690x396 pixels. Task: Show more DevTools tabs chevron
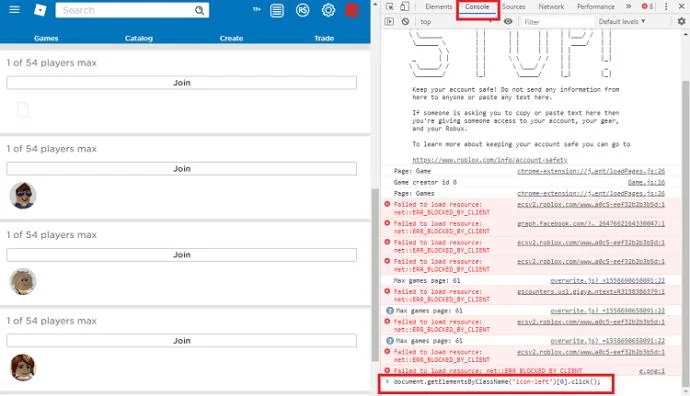[628, 7]
